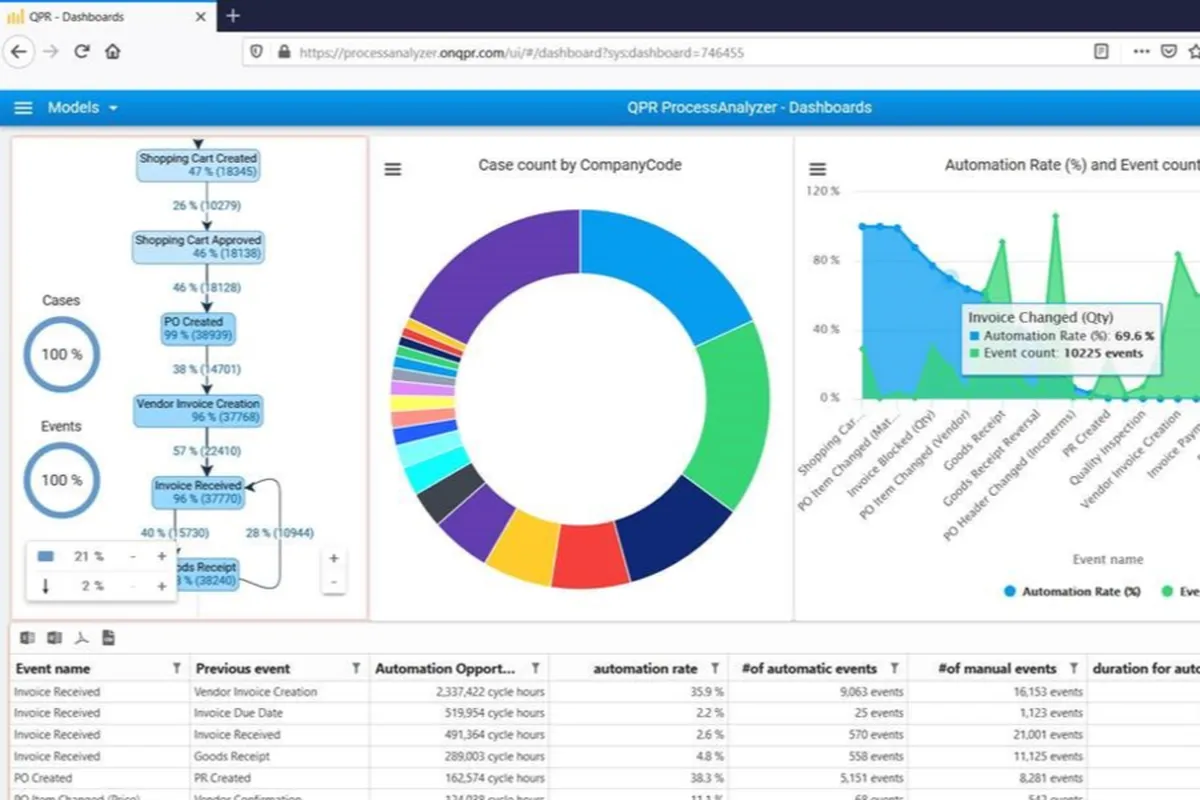Export the table with the leftmost Excel icon
Screen dimensions: 1200x800
coord(27,638)
